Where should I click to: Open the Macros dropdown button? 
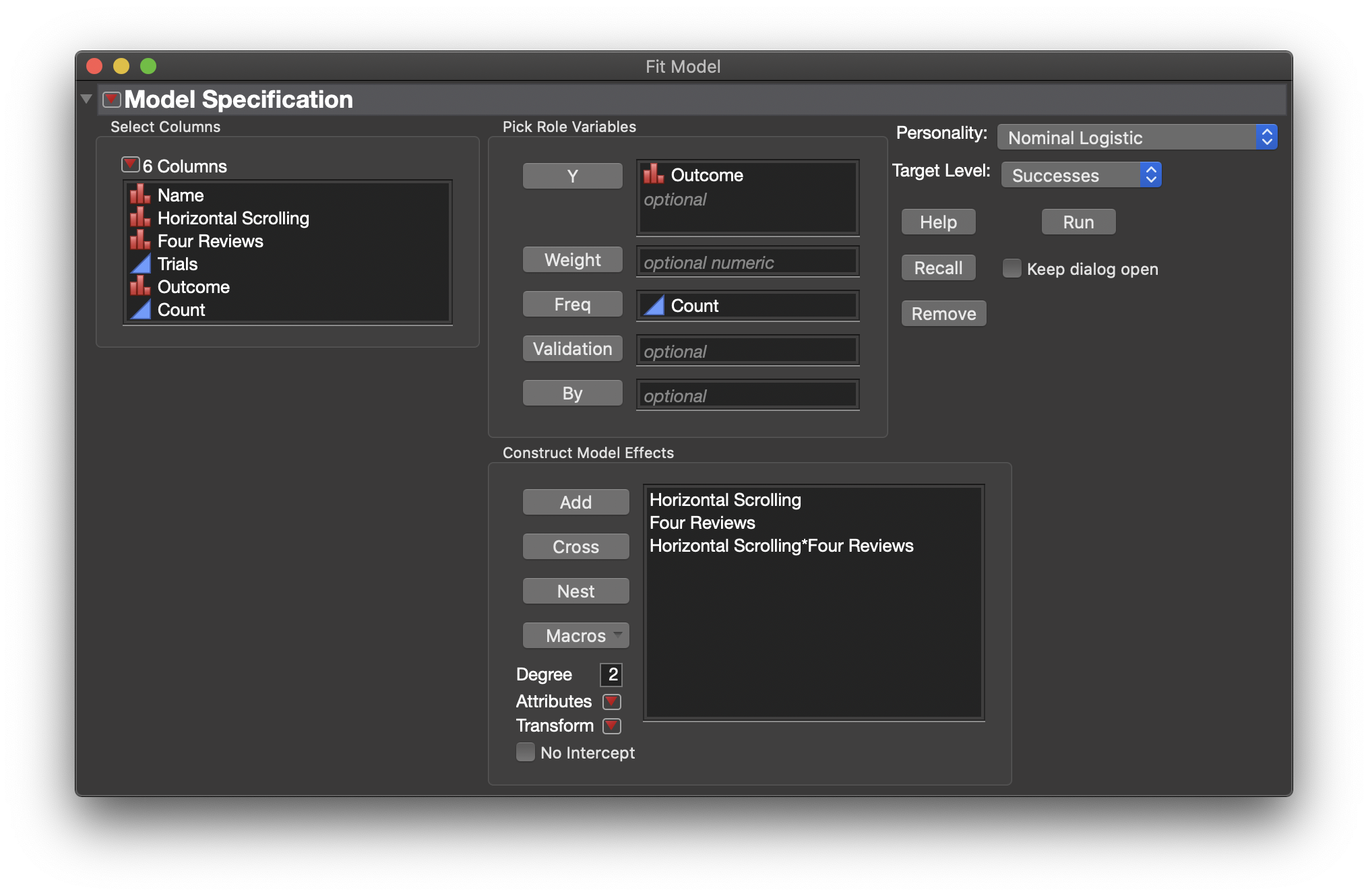pyautogui.click(x=576, y=635)
